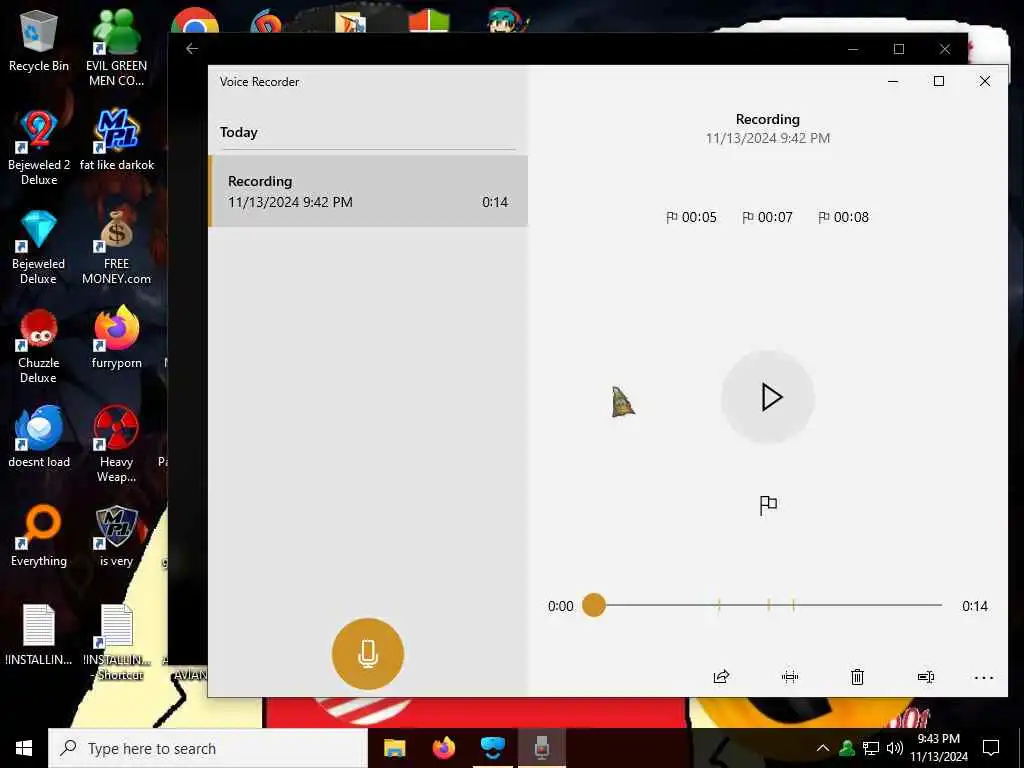Start a new recording with microphone button
1024x768 pixels.
click(x=368, y=654)
